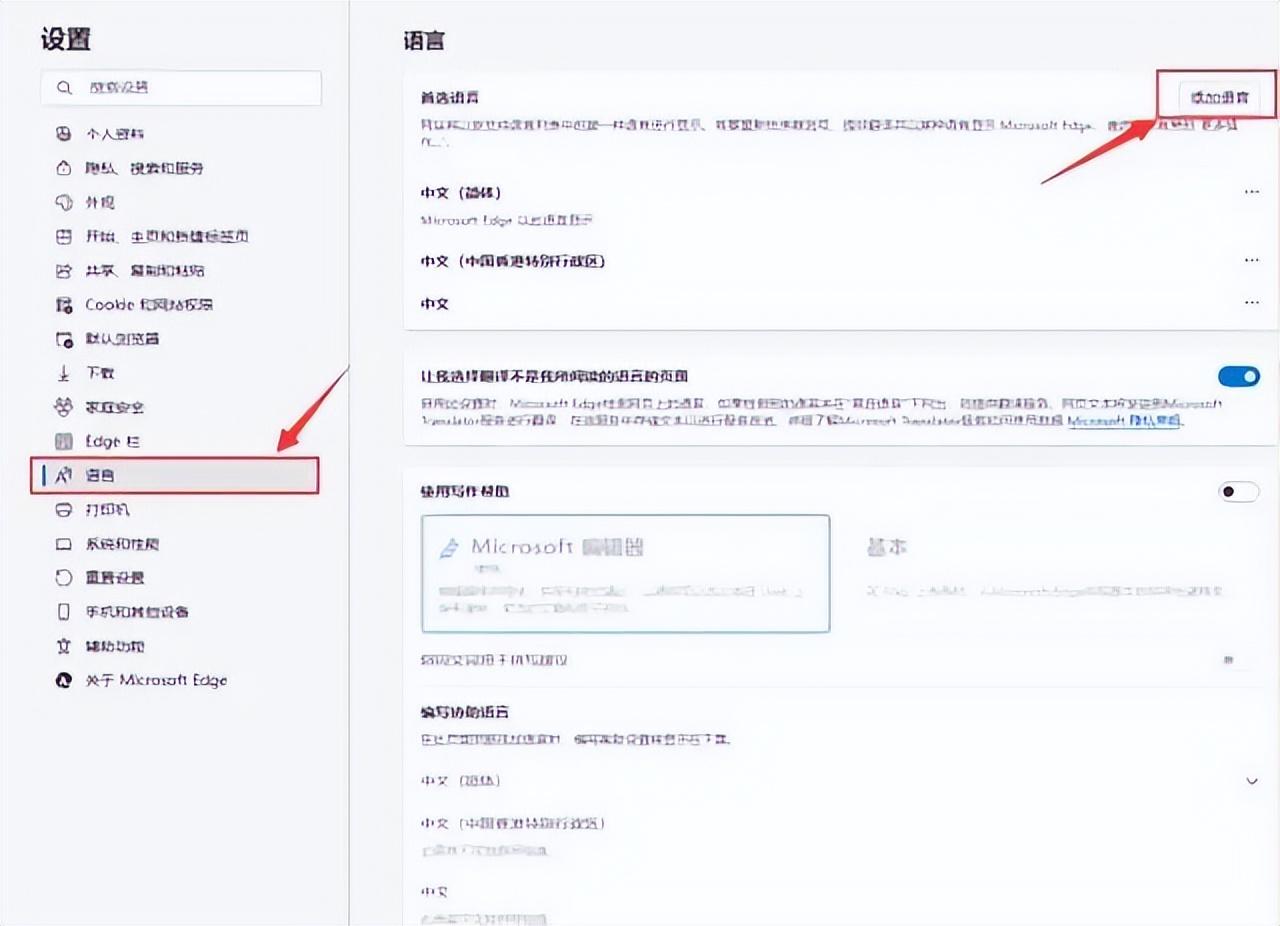Click the 添加语言 add languages button
Viewport: 1280px width, 926px height.
pos(1218,97)
